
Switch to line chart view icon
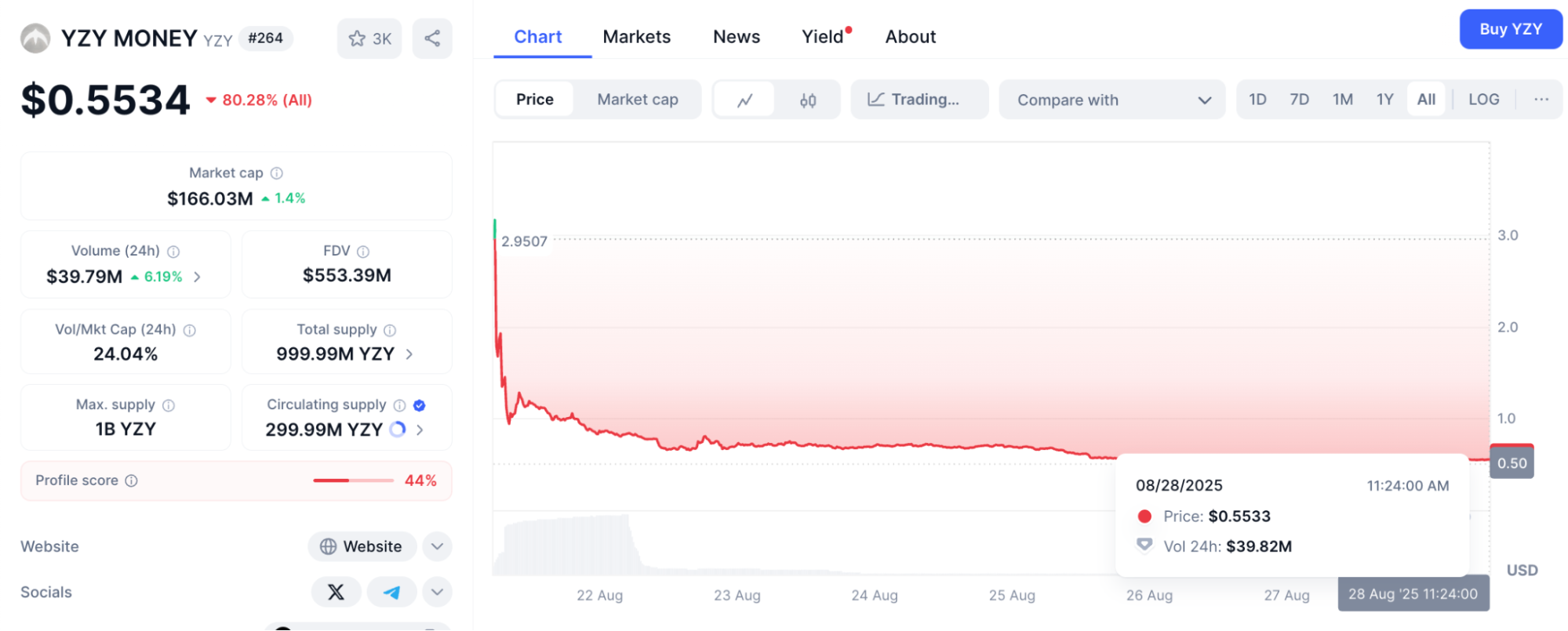click(744, 100)
